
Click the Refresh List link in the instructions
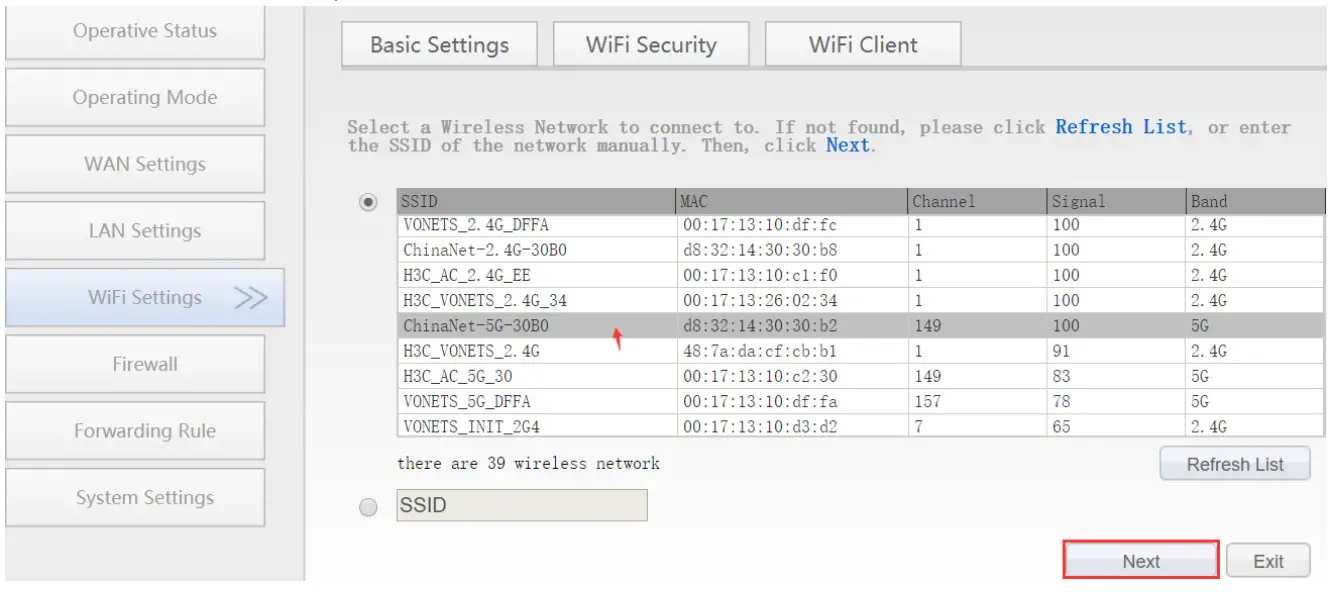pyautogui.click(x=1121, y=126)
